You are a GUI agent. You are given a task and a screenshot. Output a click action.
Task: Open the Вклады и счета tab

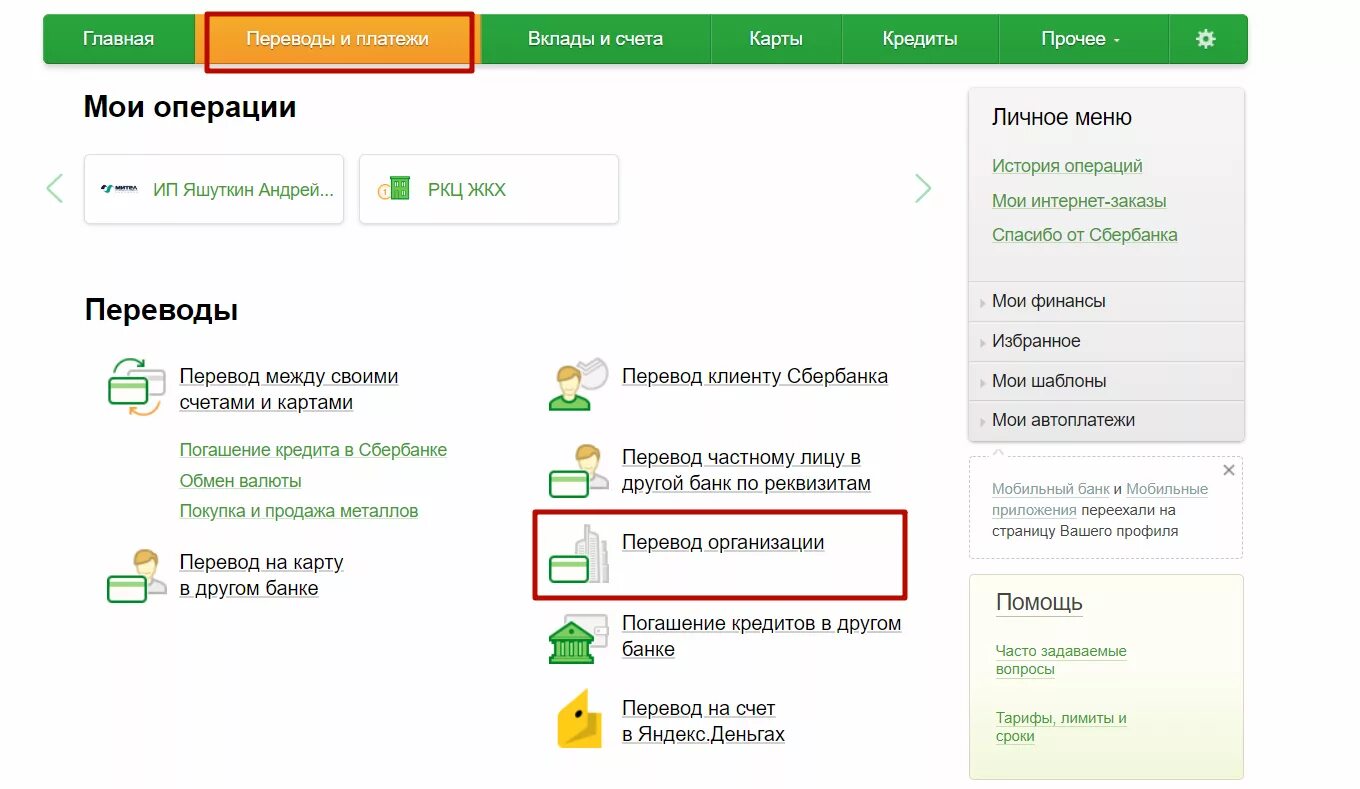596,39
